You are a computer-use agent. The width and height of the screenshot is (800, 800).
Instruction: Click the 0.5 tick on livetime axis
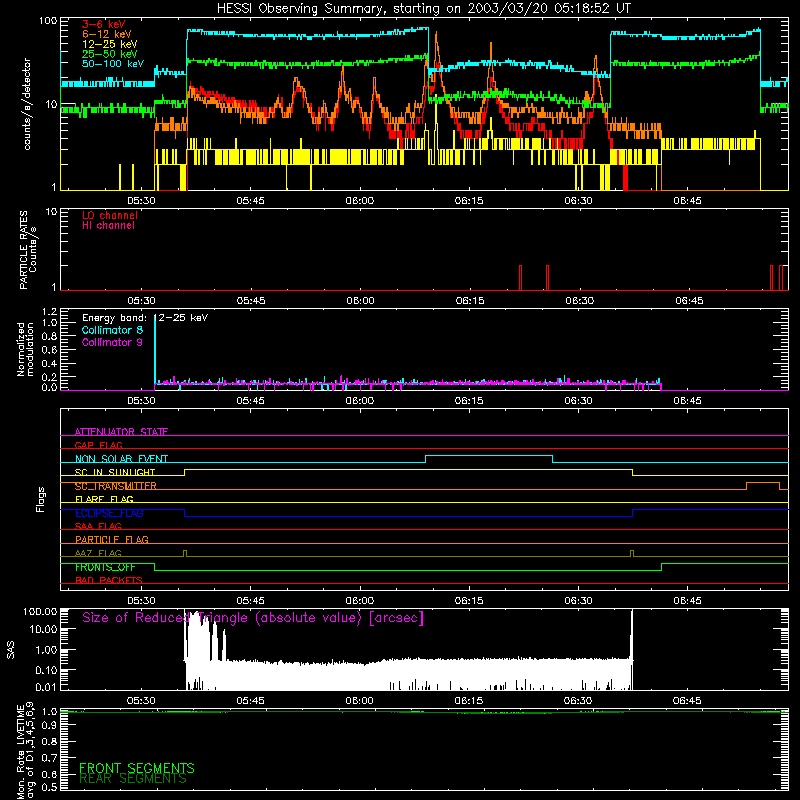pos(49,787)
